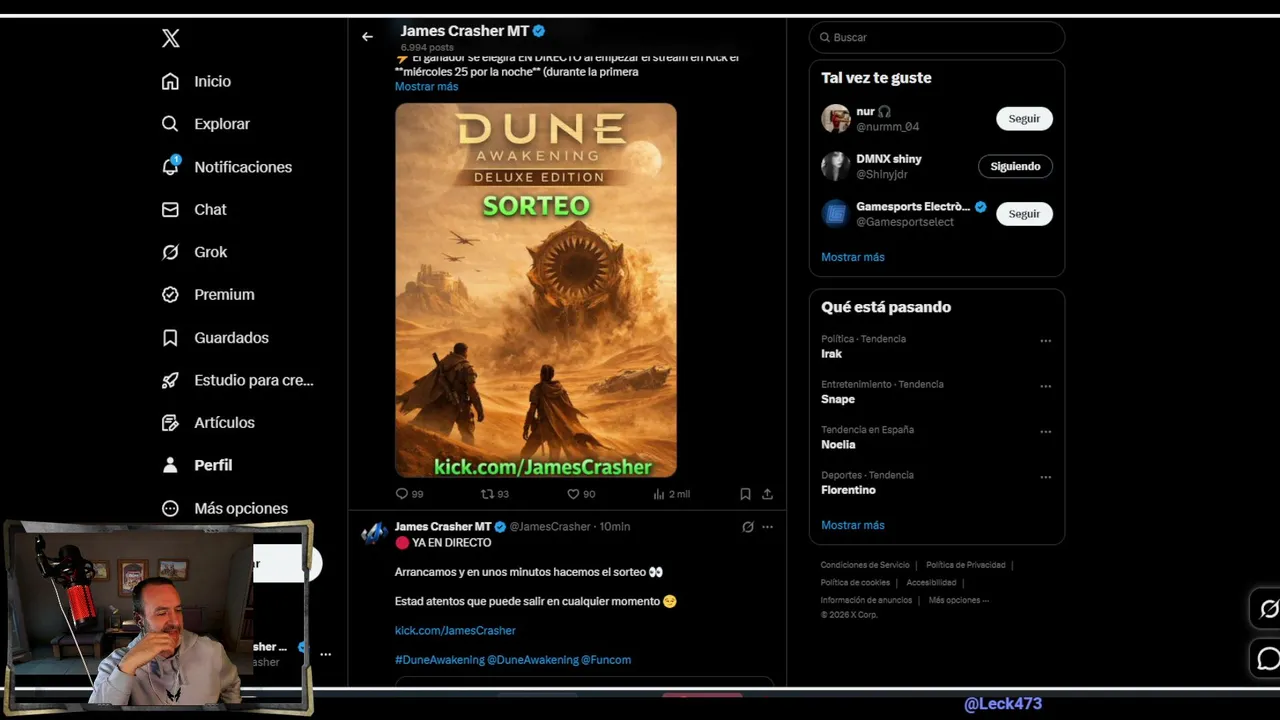Share the Dune sorteo post
This screenshot has width=1280, height=720.
767,494
